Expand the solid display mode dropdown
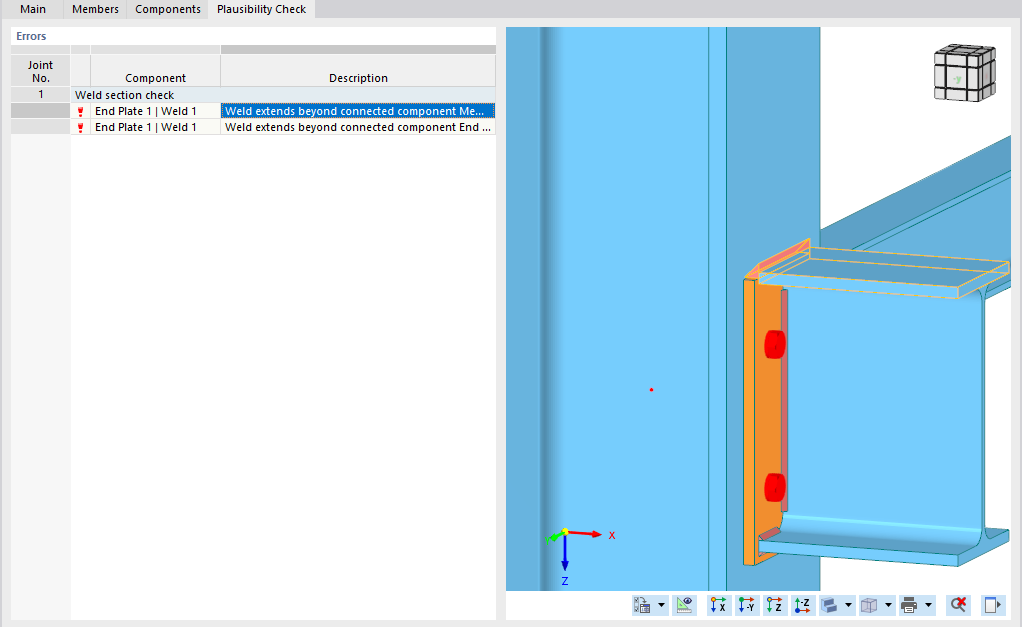 [x=847, y=605]
